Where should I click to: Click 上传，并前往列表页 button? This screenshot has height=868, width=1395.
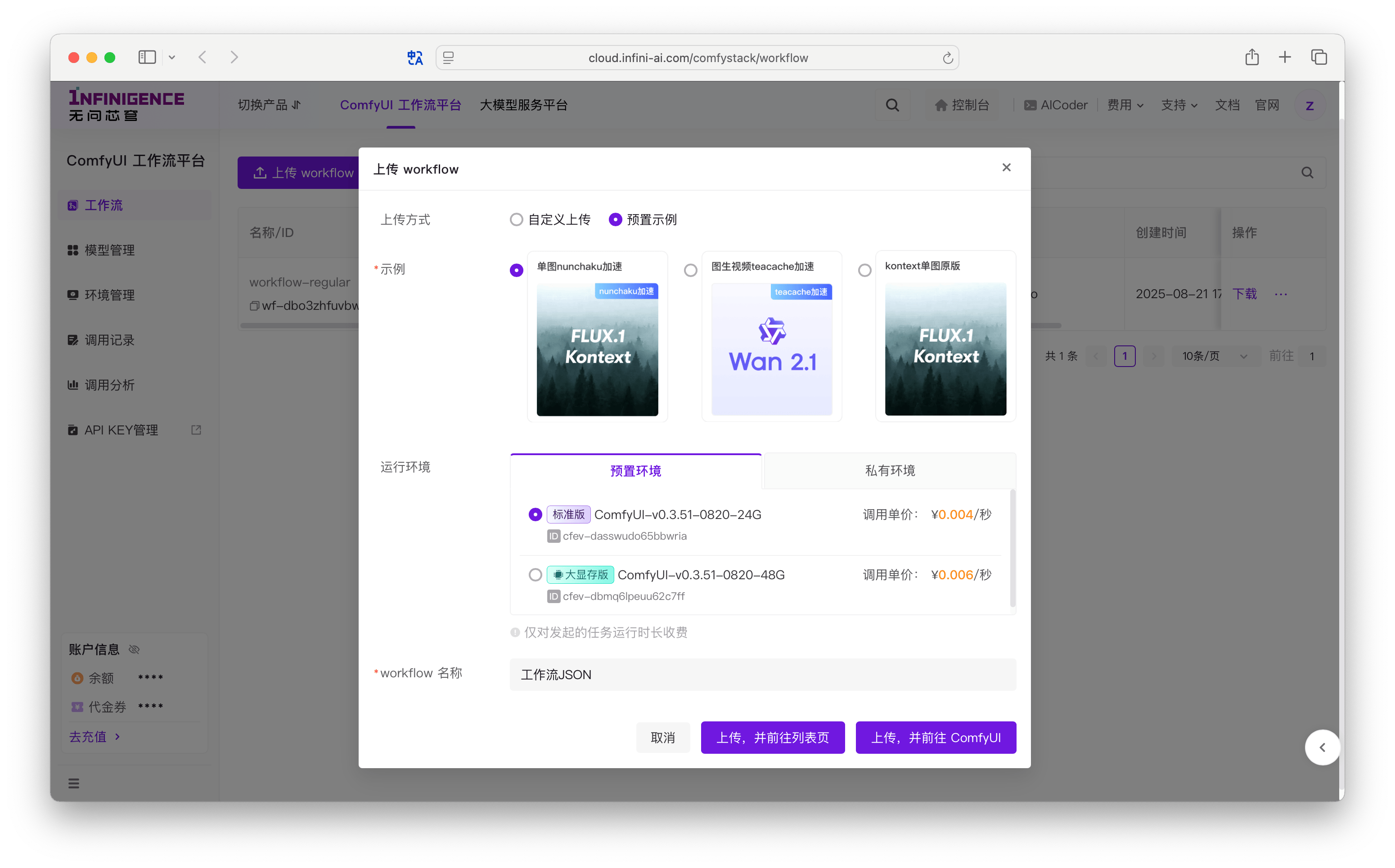pyautogui.click(x=773, y=737)
